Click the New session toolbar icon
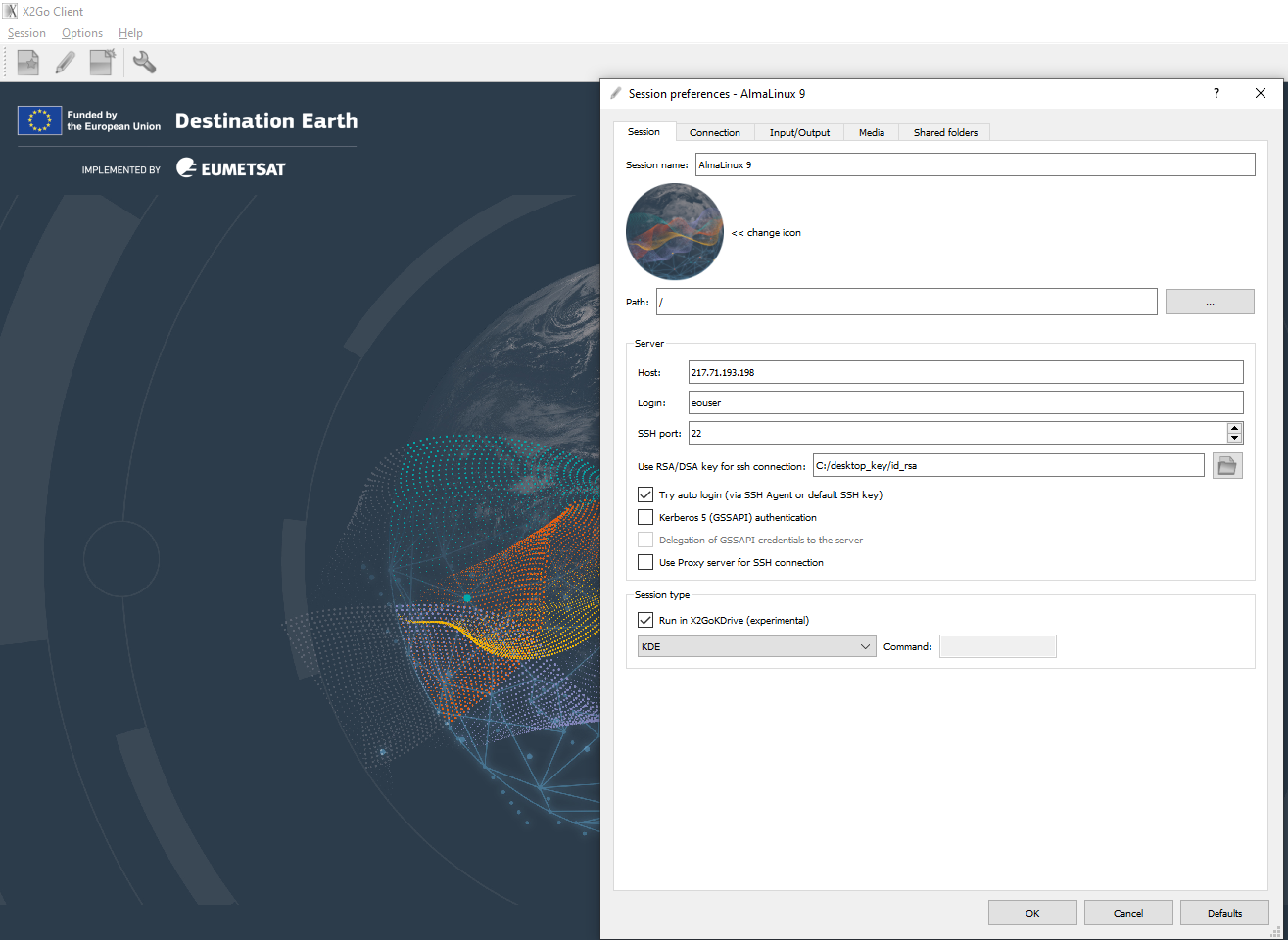The height and width of the screenshot is (940, 1288). pyautogui.click(x=28, y=63)
